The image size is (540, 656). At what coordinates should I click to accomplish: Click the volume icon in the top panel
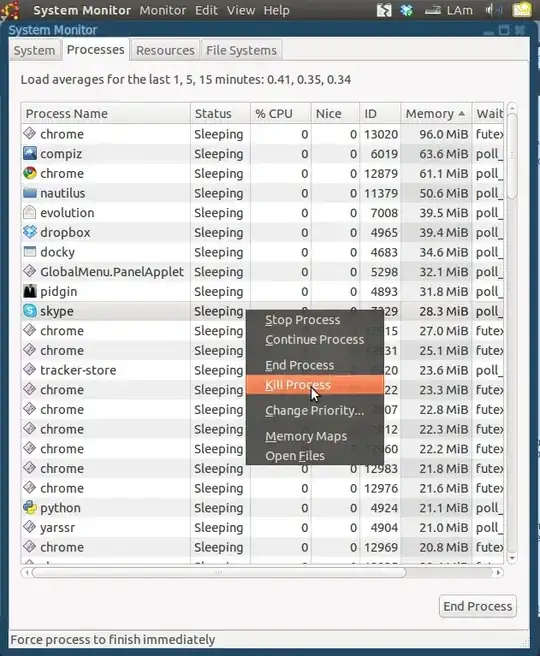click(x=494, y=10)
